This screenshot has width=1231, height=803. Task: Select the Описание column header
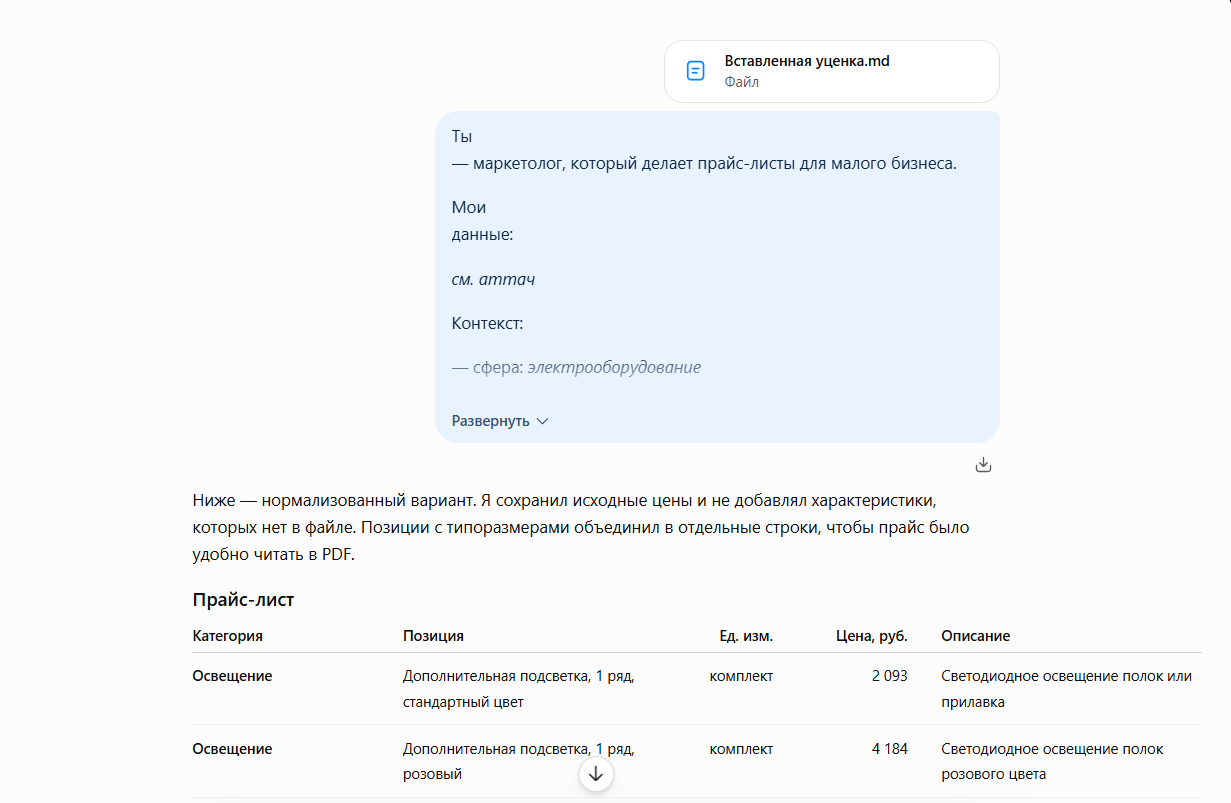(975, 636)
